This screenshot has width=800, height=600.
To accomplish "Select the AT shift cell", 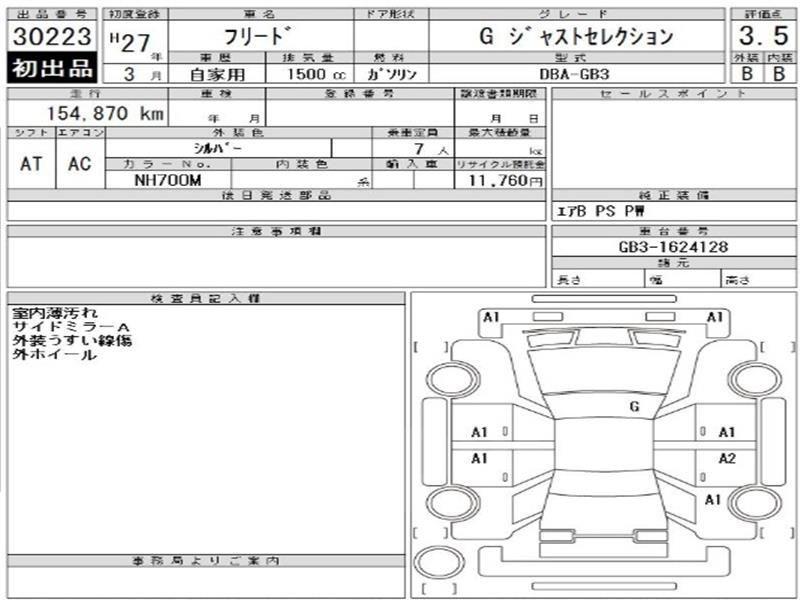I will pos(31,164).
